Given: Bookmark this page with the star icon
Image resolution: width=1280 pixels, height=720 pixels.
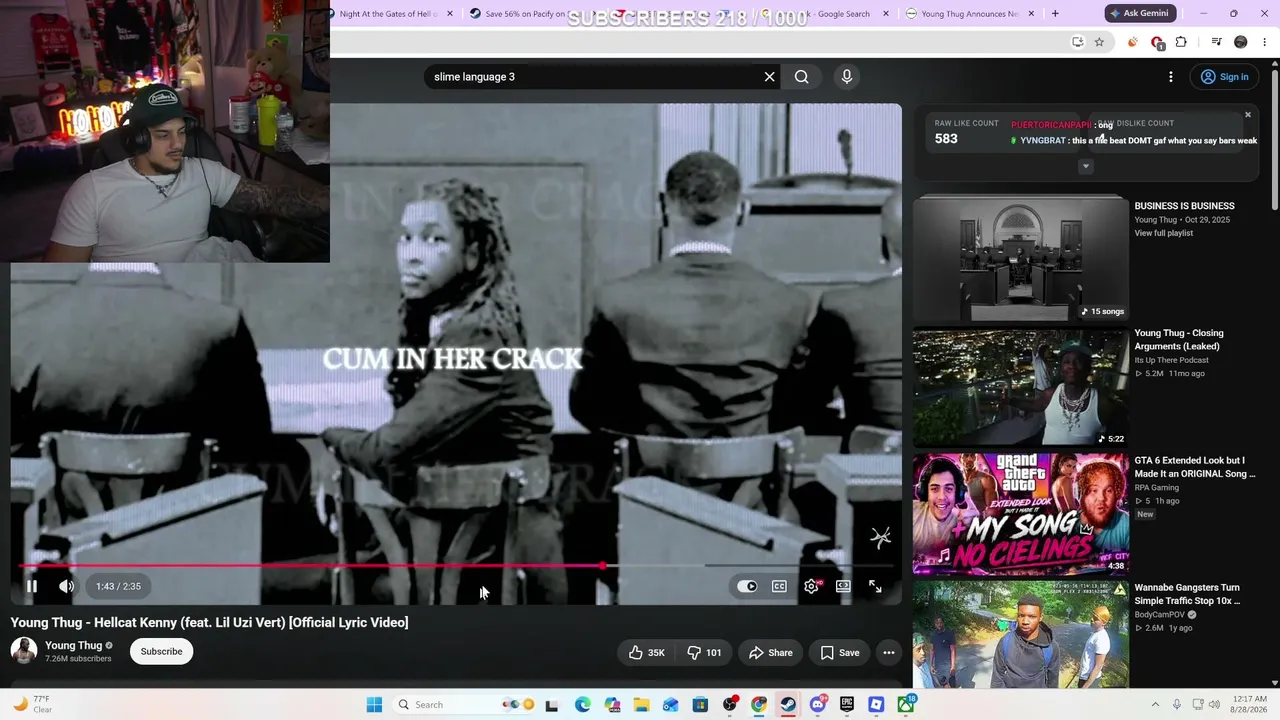Looking at the screenshot, I should [1099, 42].
